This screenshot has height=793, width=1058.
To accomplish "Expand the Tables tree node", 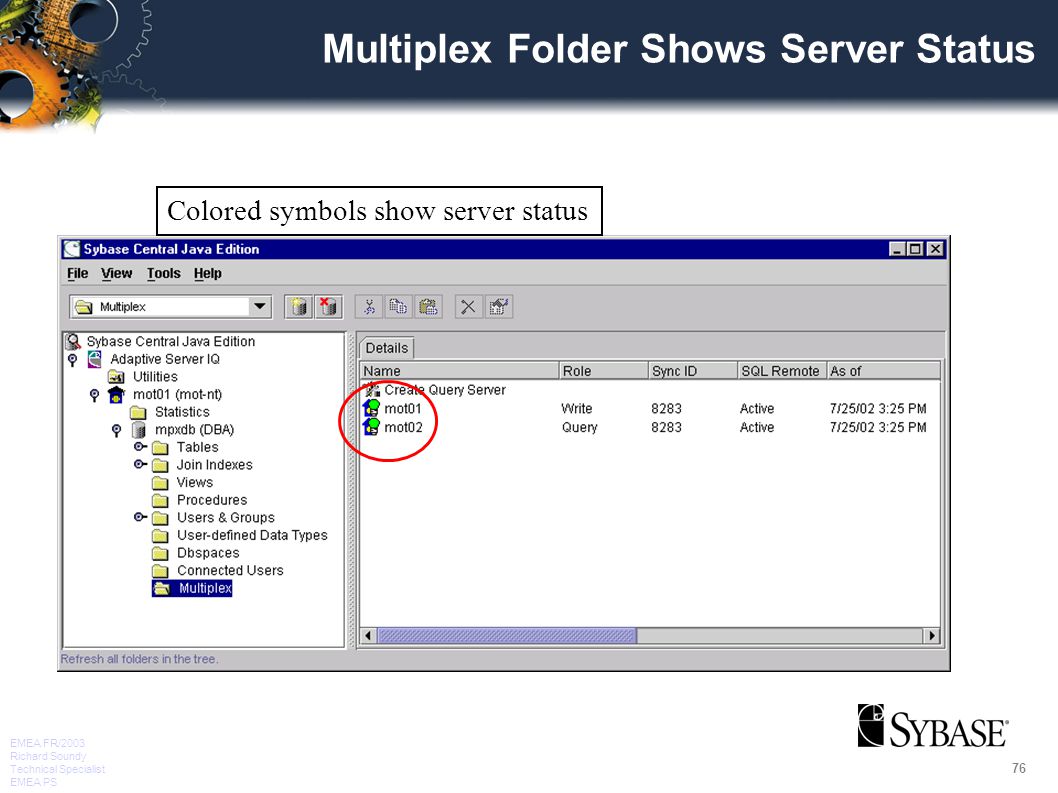I will [140, 447].
